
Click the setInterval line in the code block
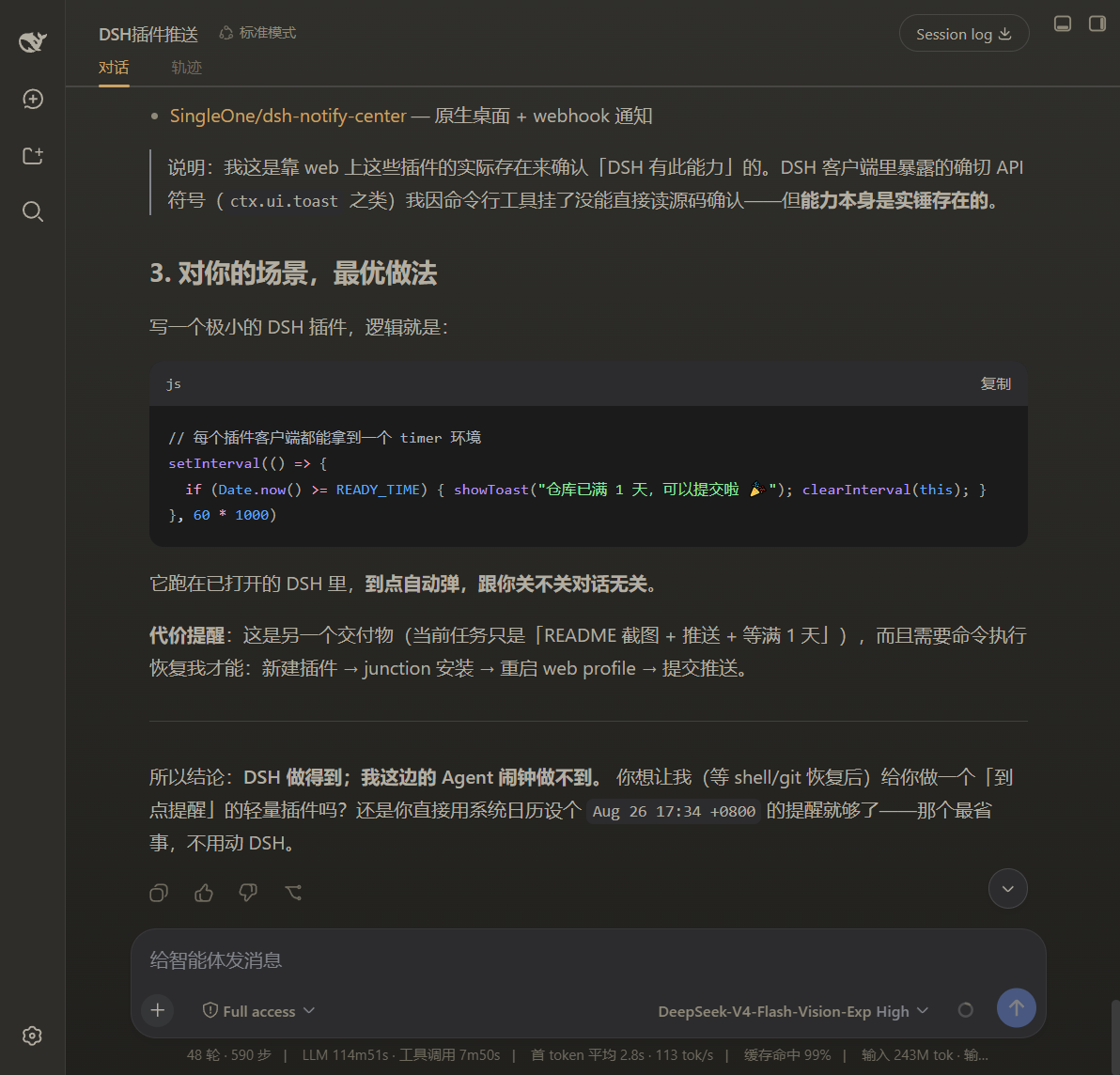(247, 463)
